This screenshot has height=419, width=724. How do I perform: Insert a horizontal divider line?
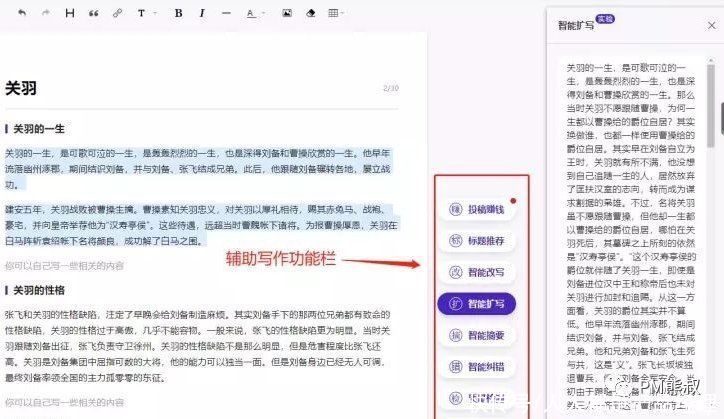point(226,13)
